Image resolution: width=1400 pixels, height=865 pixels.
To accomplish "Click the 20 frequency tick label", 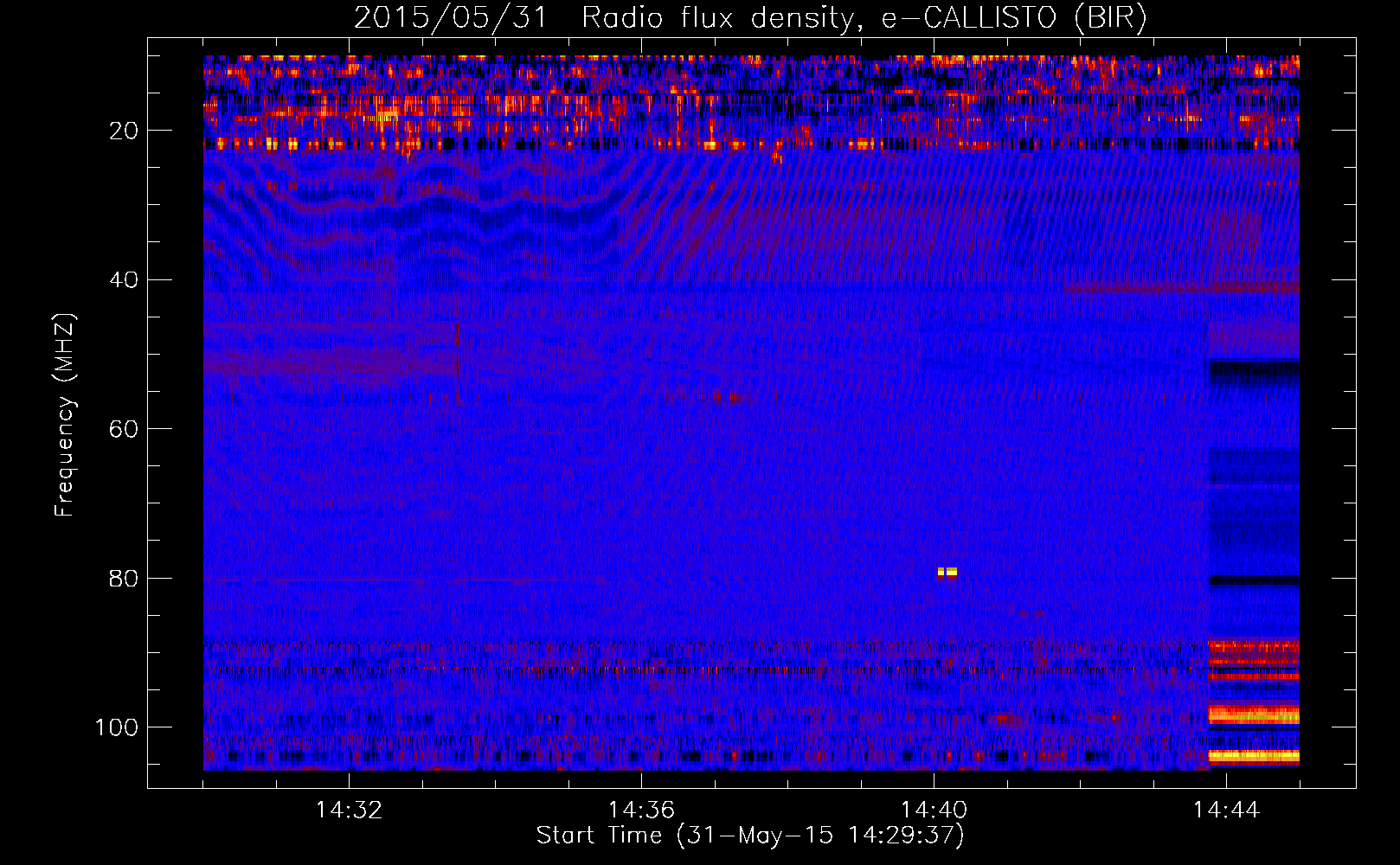I will (x=124, y=131).
